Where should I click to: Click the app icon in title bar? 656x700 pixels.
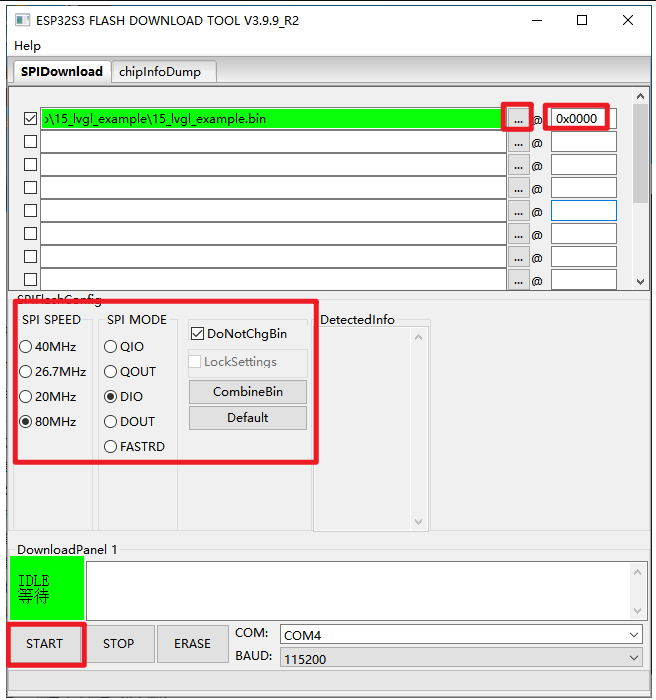pyautogui.click(x=22, y=20)
